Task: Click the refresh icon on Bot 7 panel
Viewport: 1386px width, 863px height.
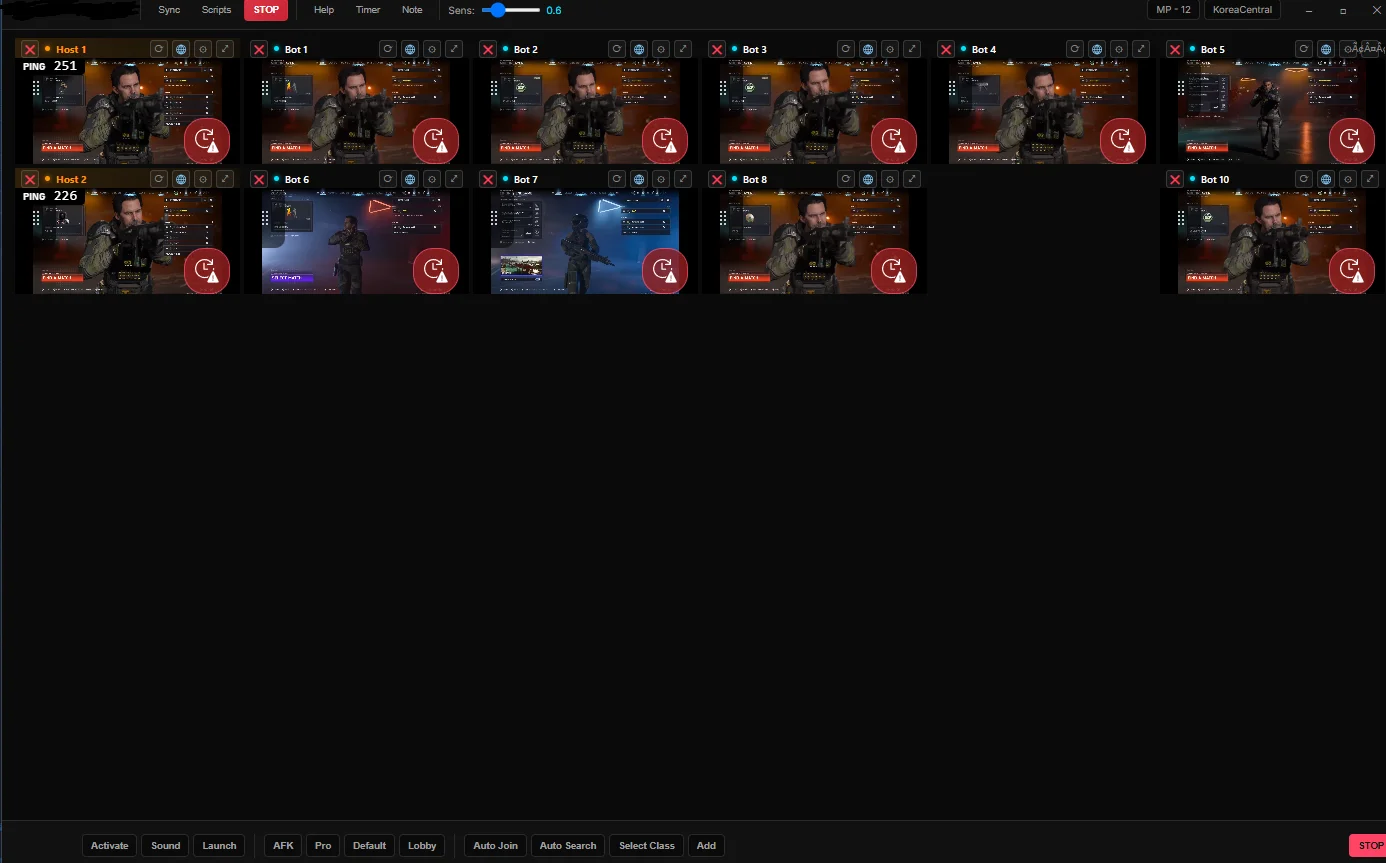Action: pos(617,178)
